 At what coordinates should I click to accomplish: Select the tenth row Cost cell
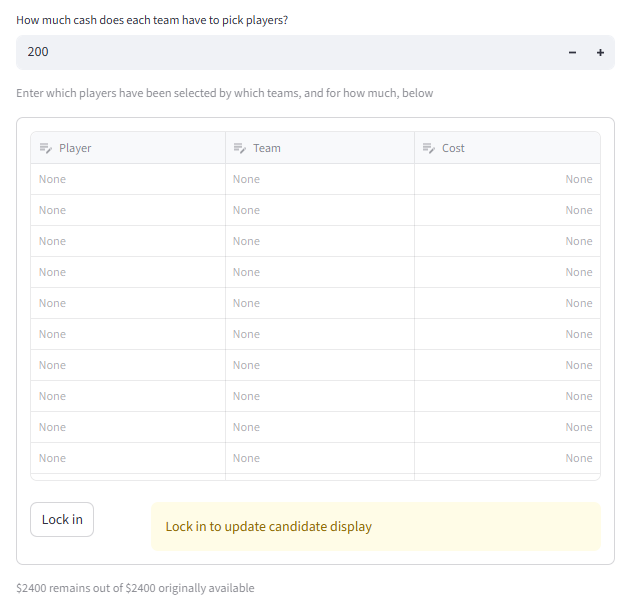507,458
